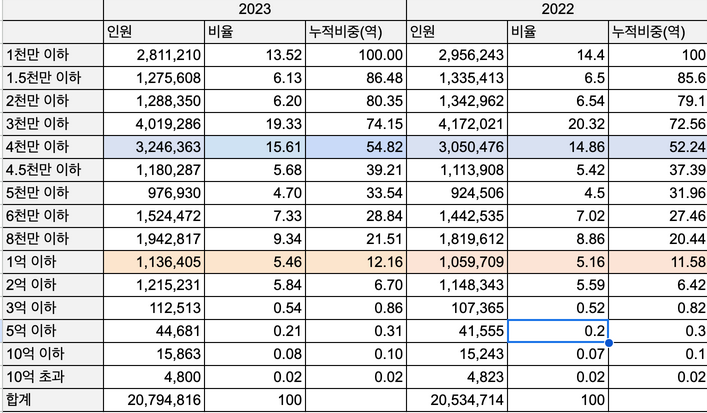Click the cell containing 44,681
The height and width of the screenshot is (413, 707).
(x=154, y=331)
